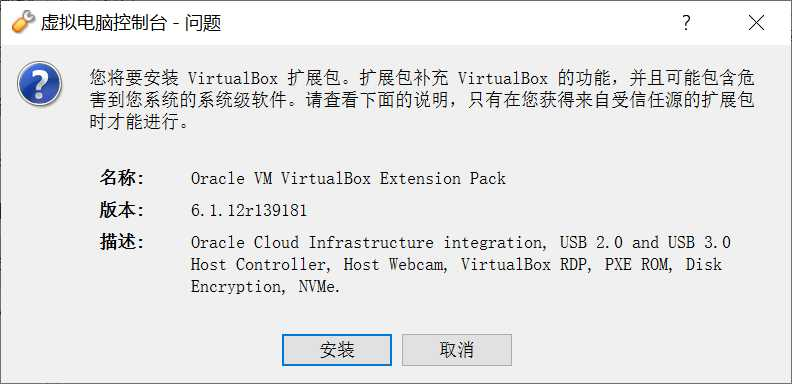Click the 版本 label

(x=122, y=210)
